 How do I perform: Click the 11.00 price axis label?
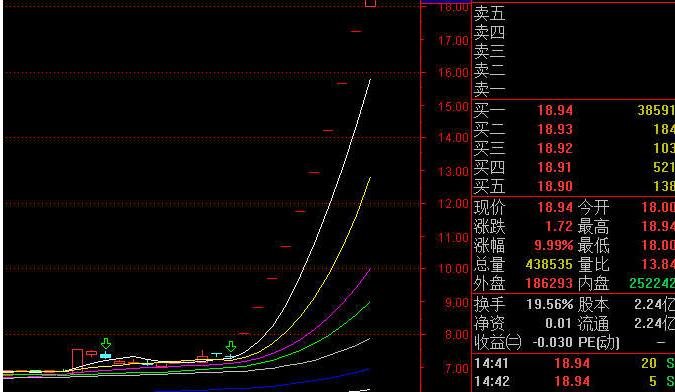(x=453, y=237)
